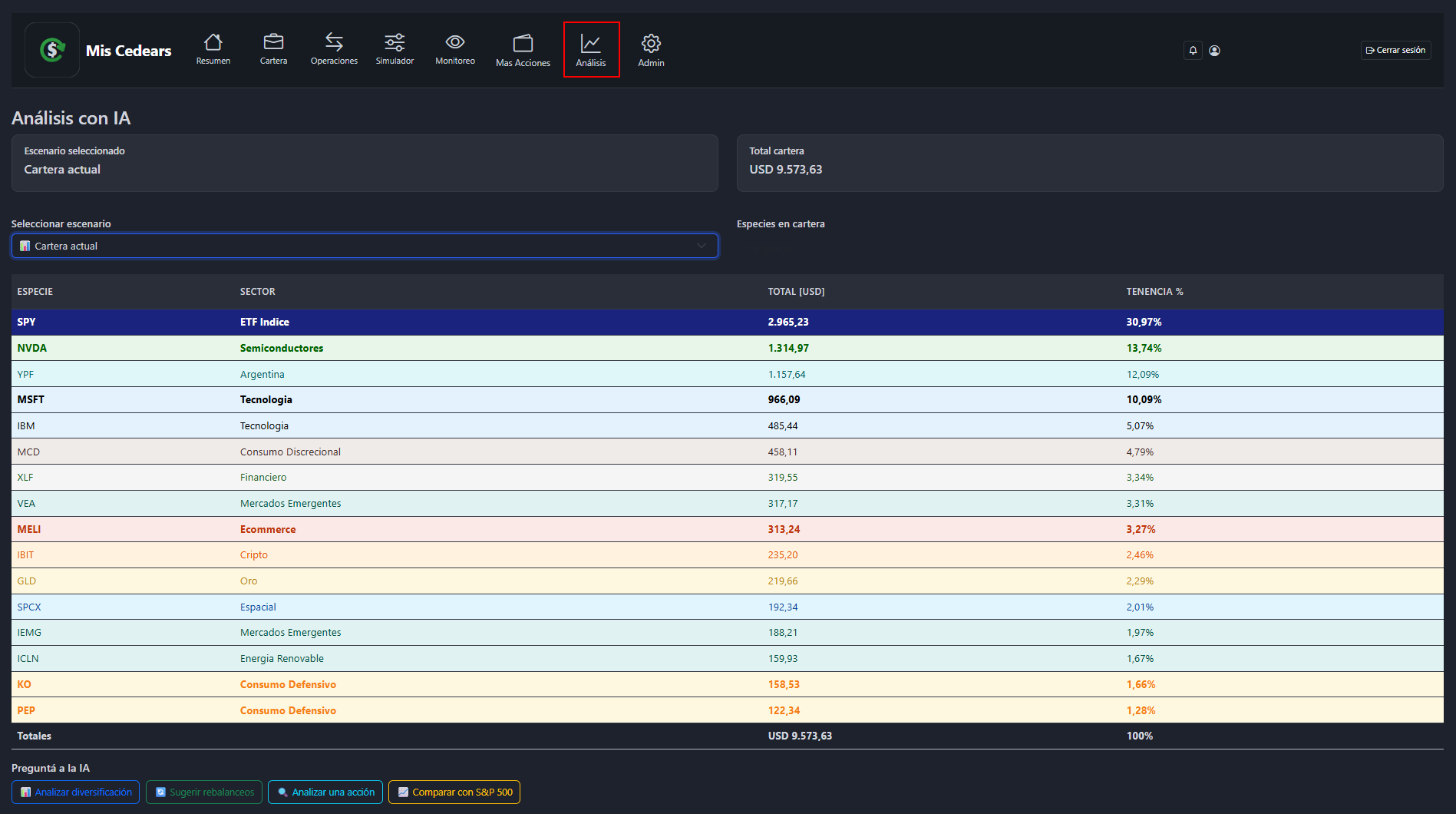The height and width of the screenshot is (814, 1456).
Task: Click the Espacial sector cell
Action: pos(258,607)
